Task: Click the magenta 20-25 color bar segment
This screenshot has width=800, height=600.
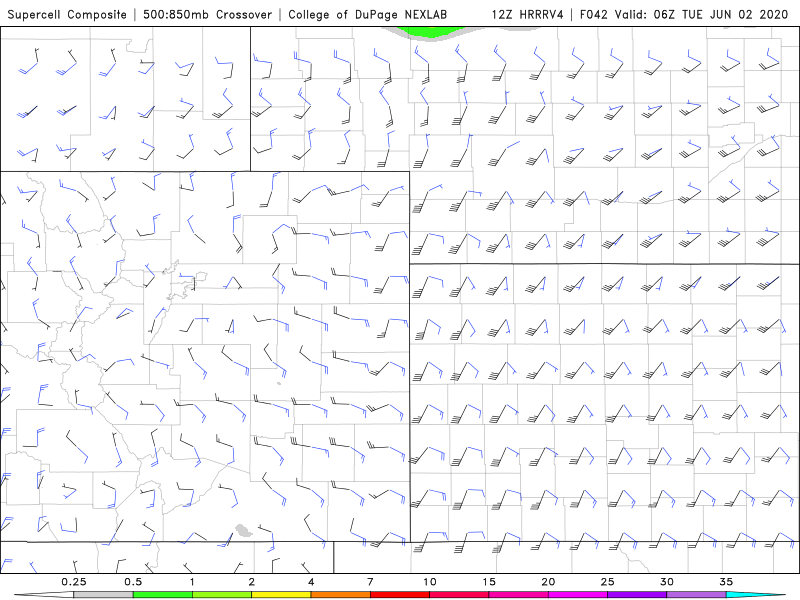Action: (578, 595)
